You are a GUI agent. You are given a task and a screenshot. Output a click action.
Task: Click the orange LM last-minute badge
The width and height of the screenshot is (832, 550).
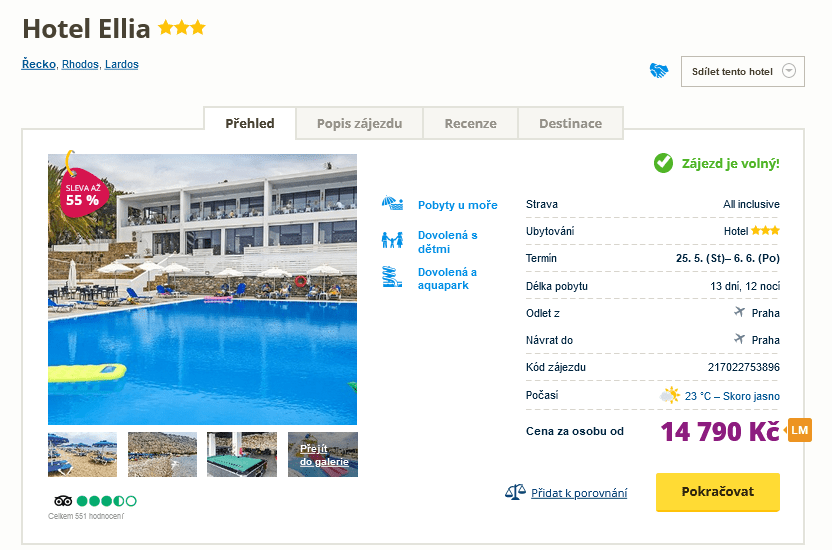point(799,430)
